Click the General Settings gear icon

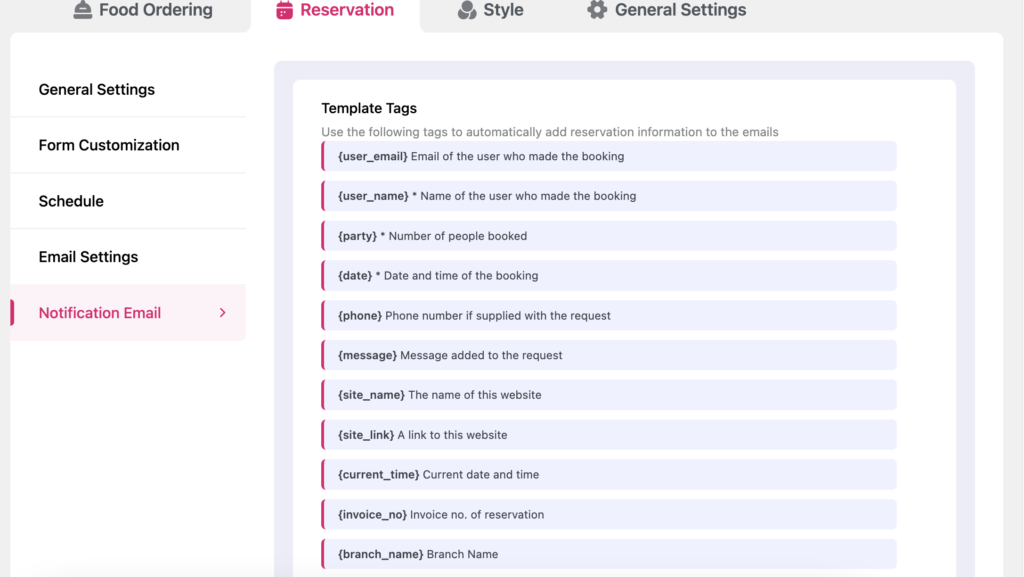(597, 10)
